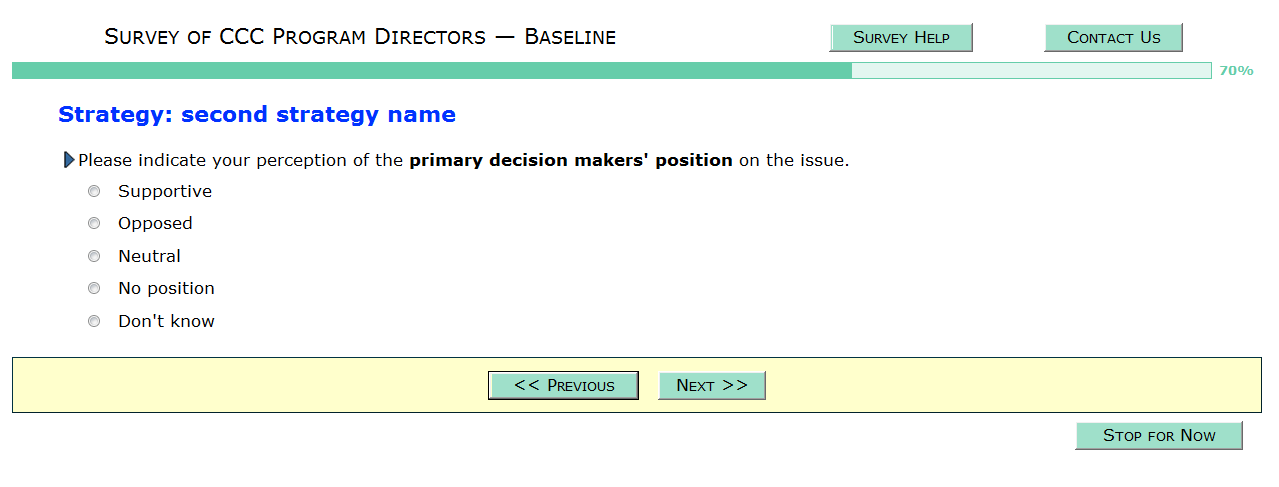Click the 'Don't know' option label text
1279x487 pixels.
[166, 321]
